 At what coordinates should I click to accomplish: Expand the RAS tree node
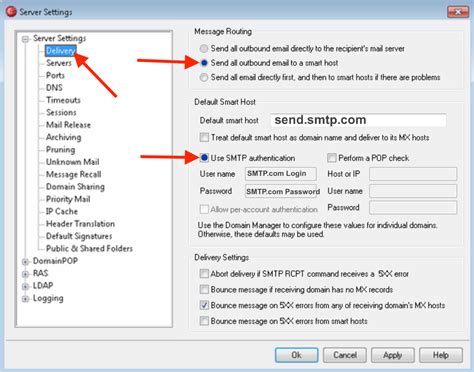[x=25, y=274]
